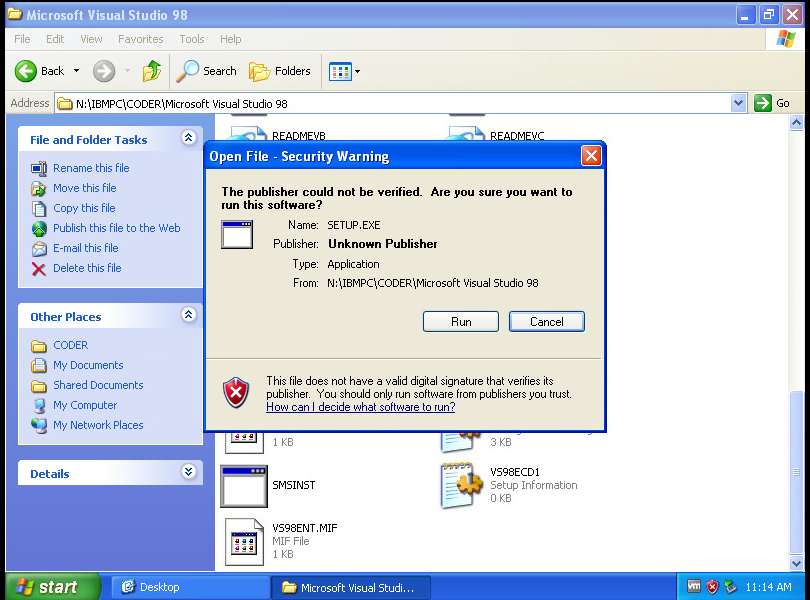The width and height of the screenshot is (810, 600).
Task: Click scrollbar down arrow in file list
Action: pyautogui.click(x=797, y=562)
